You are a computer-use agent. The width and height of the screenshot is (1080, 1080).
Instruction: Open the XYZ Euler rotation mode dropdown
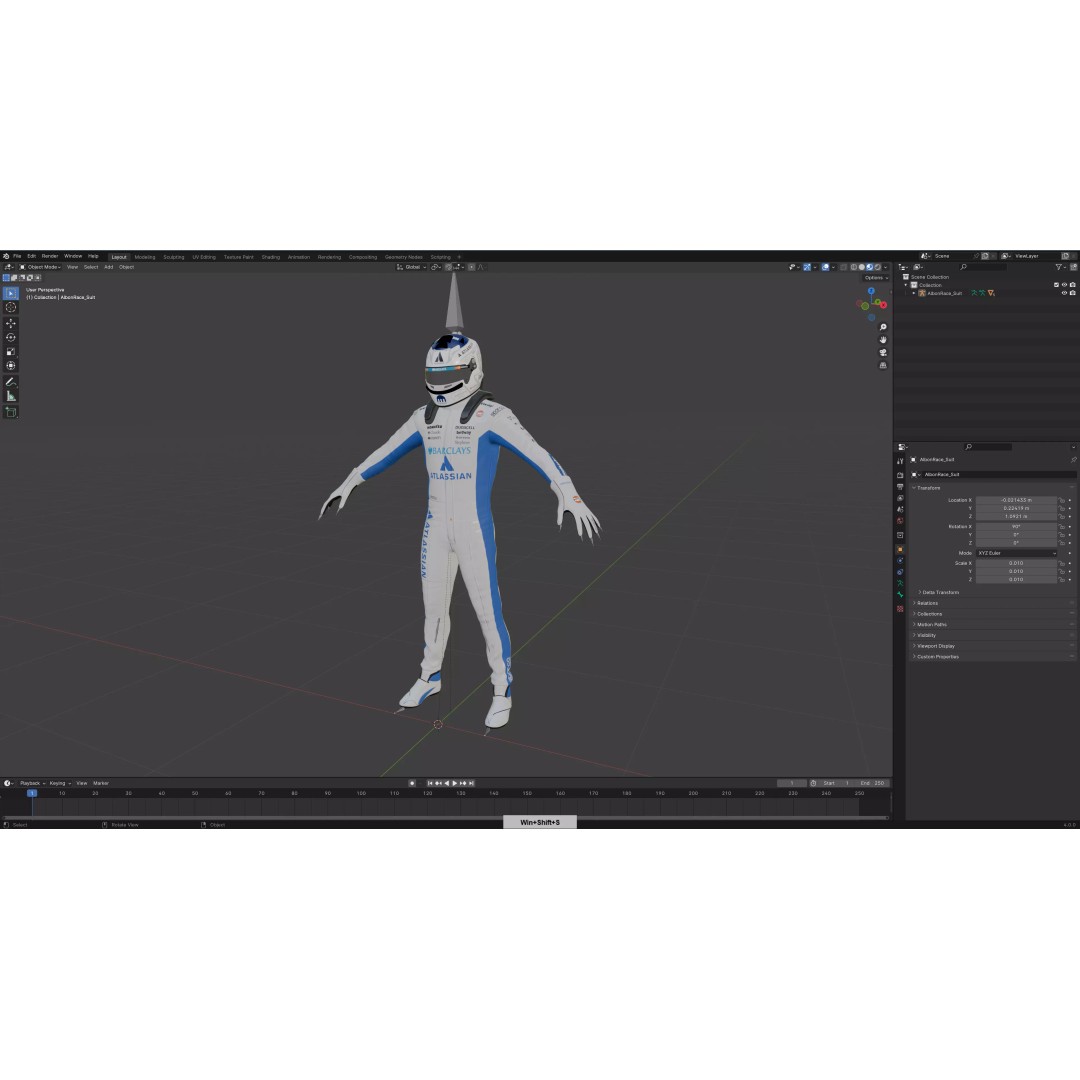point(1017,553)
